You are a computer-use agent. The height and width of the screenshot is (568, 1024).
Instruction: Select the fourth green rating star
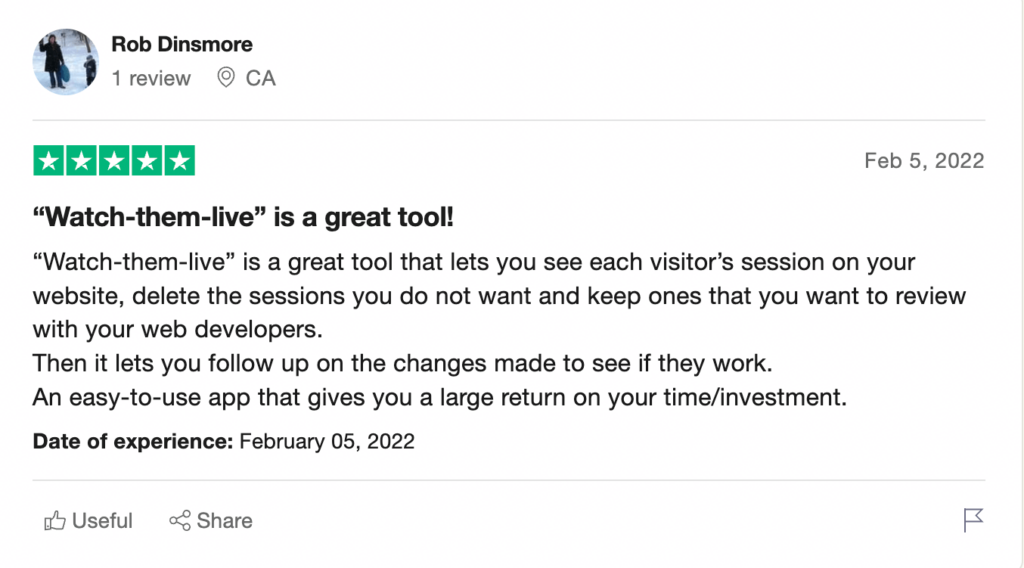click(146, 161)
